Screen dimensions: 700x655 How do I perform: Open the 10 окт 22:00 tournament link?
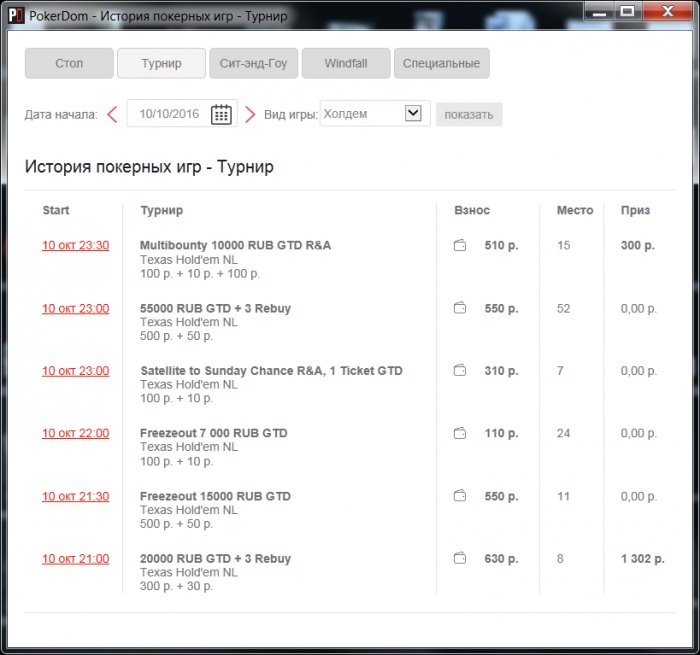tap(75, 434)
